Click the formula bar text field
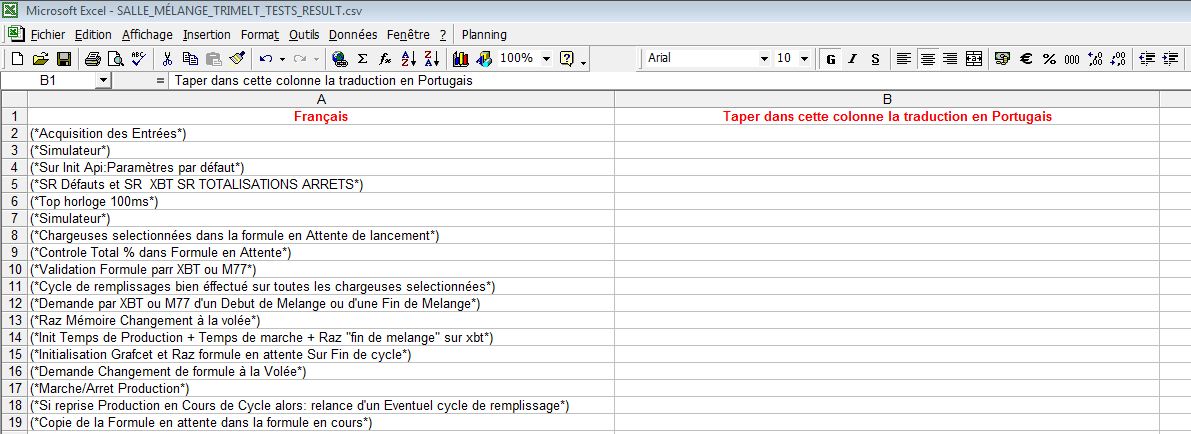 pos(600,81)
